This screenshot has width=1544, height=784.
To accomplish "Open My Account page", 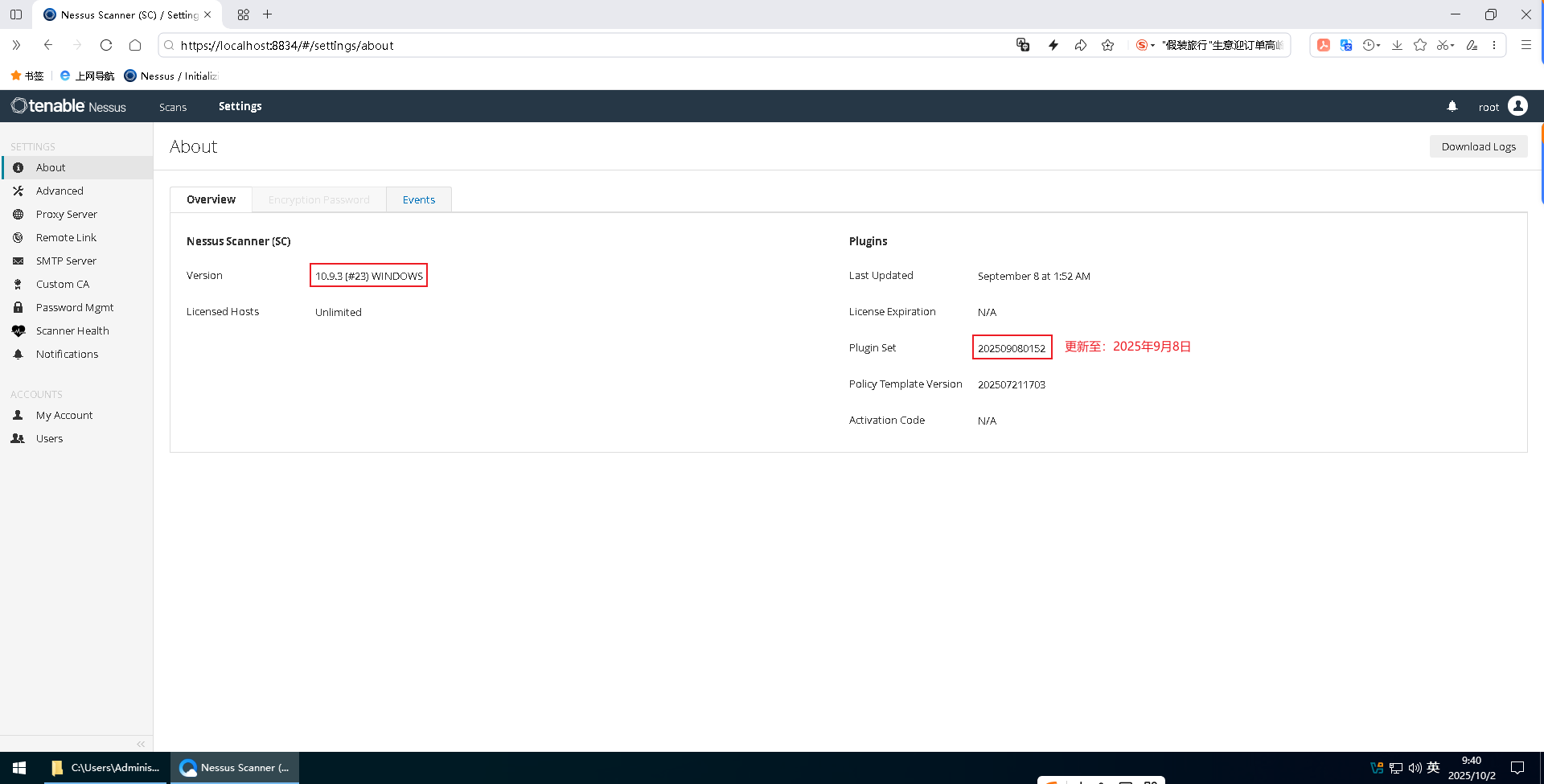I will click(x=64, y=415).
